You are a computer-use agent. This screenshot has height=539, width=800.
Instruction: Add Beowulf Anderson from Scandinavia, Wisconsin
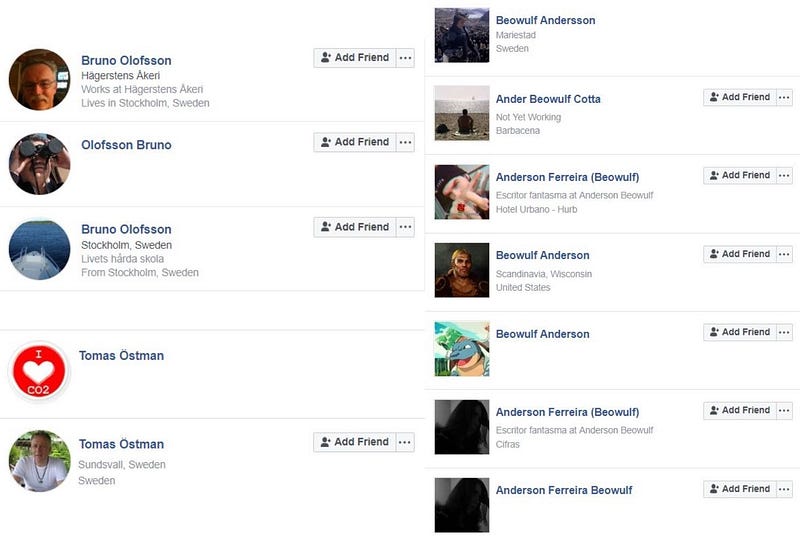coord(740,254)
